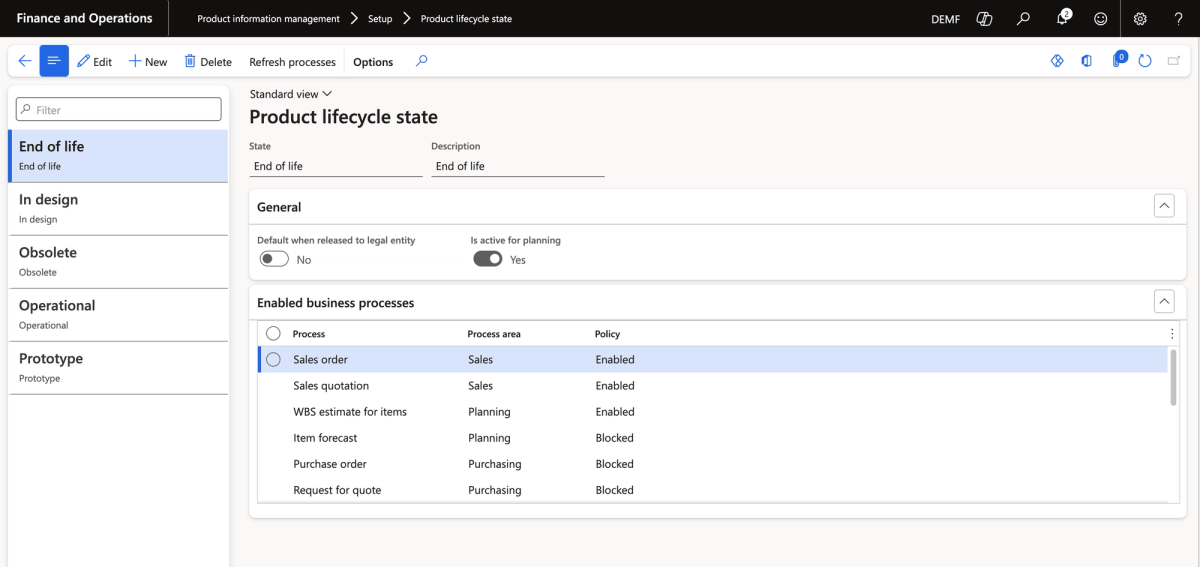Click the back arrow icon
The height and width of the screenshot is (567, 1200).
click(x=24, y=61)
